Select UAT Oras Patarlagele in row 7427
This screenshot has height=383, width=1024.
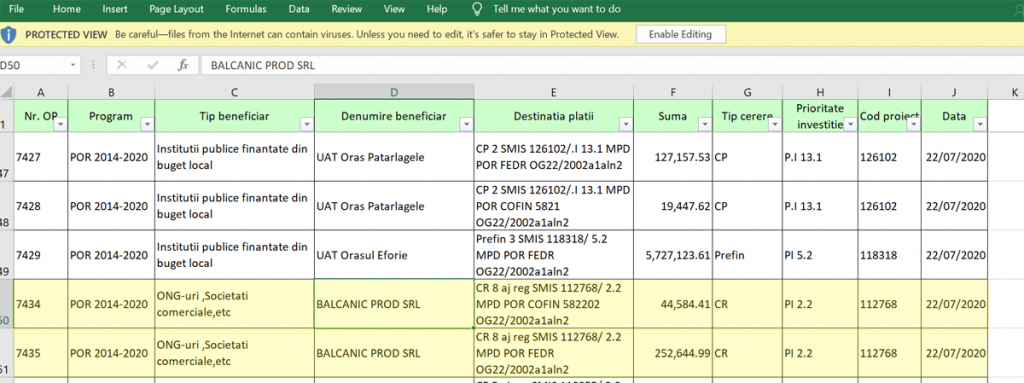point(394,157)
